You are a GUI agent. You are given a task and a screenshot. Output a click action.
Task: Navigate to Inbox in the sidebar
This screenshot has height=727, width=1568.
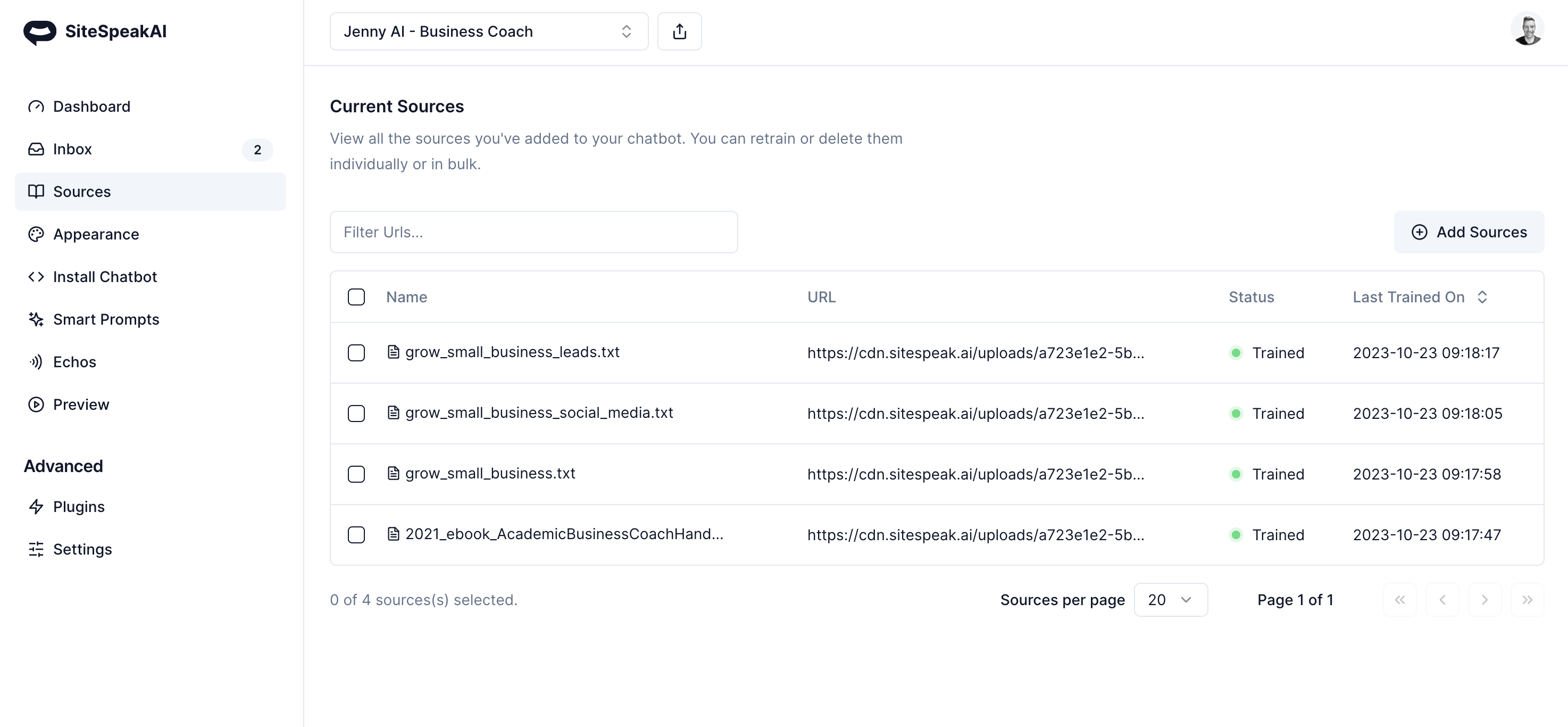point(72,149)
